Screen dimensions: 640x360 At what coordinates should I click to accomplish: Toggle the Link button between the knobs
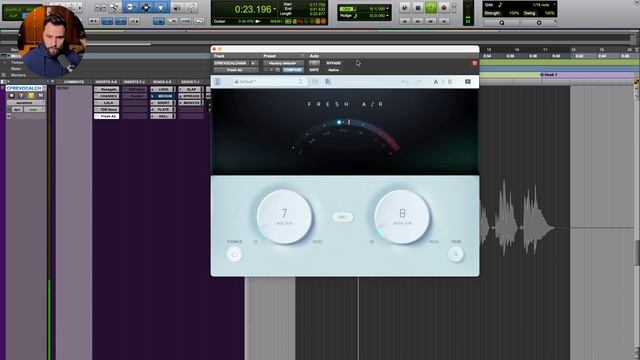(x=342, y=217)
